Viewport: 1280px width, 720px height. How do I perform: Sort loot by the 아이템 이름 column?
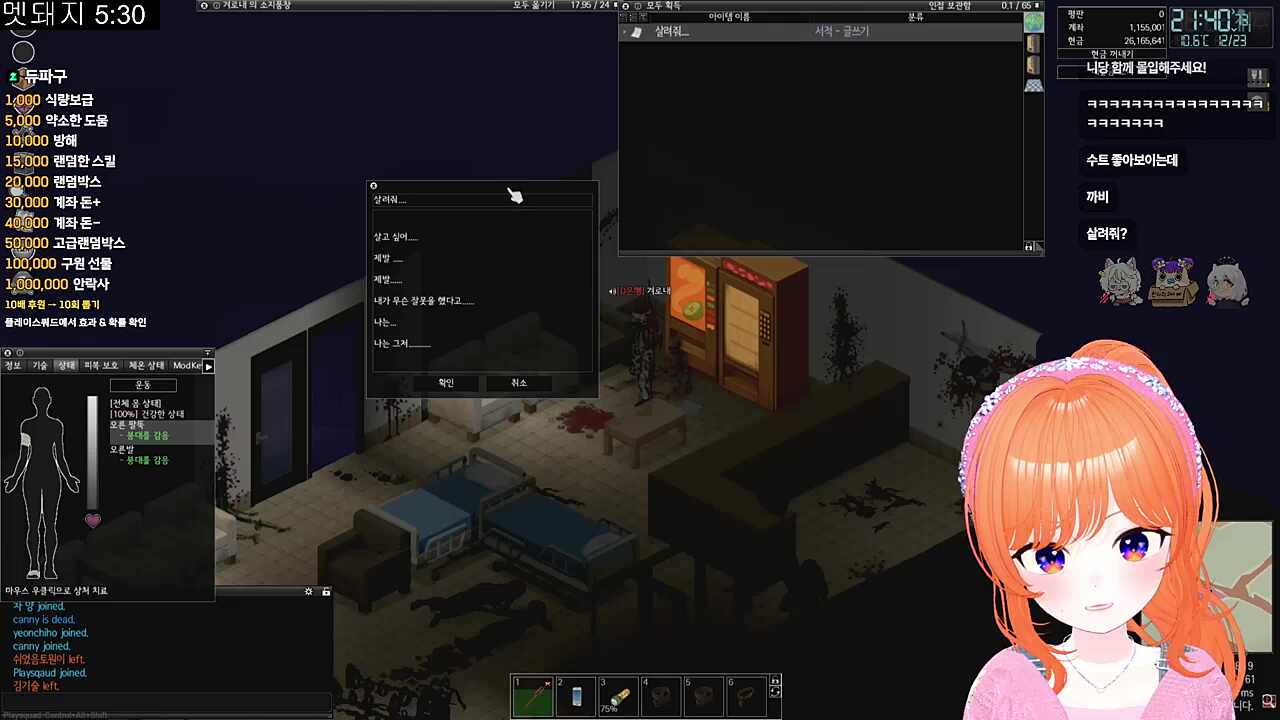(x=729, y=17)
